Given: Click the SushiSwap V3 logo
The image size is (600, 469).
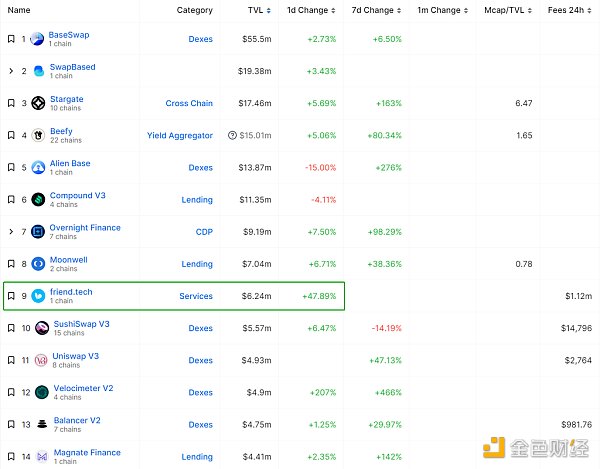Looking at the screenshot, I should point(42,328).
